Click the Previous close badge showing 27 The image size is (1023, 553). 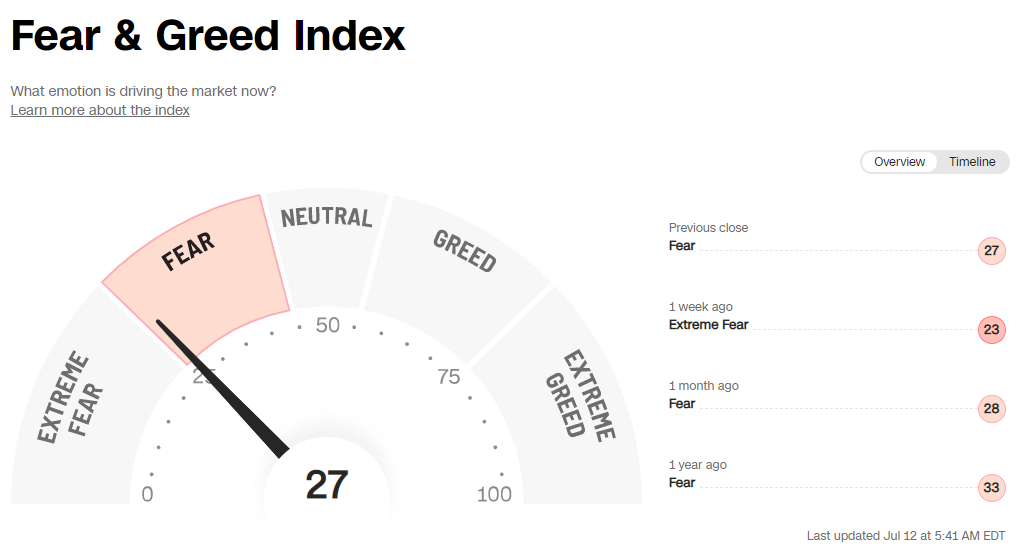pos(991,250)
